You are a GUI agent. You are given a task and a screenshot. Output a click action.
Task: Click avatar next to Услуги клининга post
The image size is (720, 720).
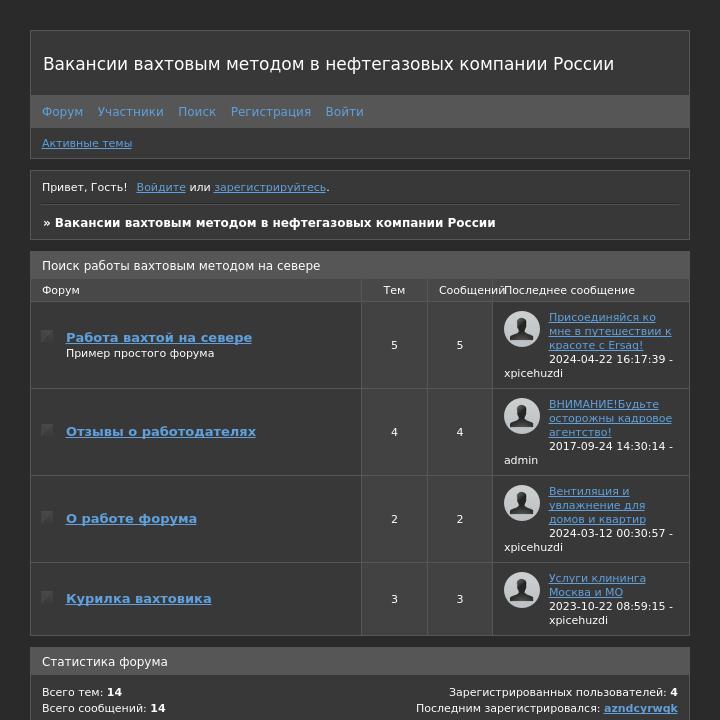pyautogui.click(x=522, y=590)
